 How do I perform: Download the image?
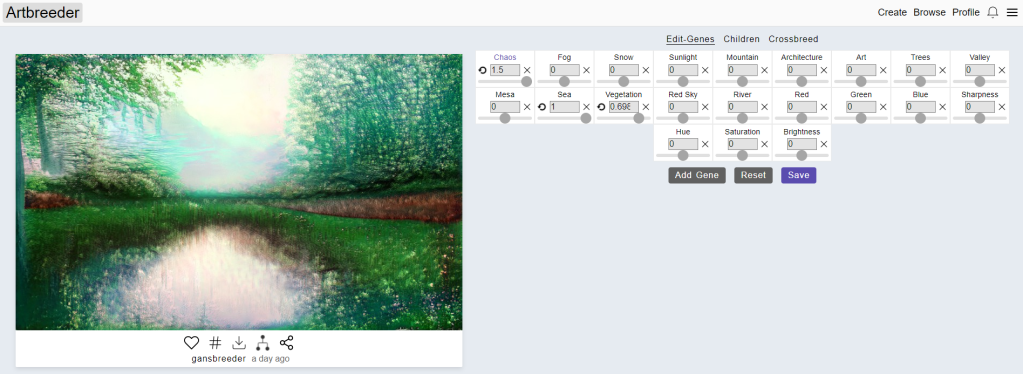pos(239,343)
